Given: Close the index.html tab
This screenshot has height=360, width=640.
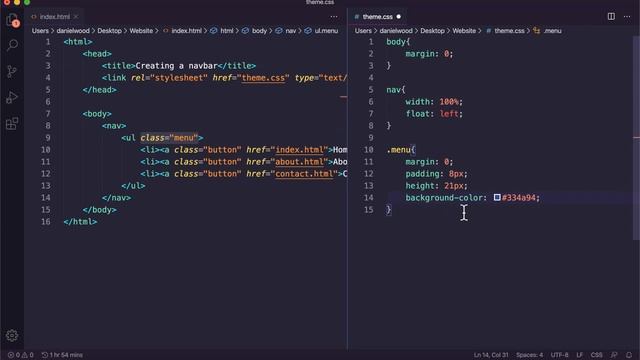Looking at the screenshot, I should click(x=76, y=17).
